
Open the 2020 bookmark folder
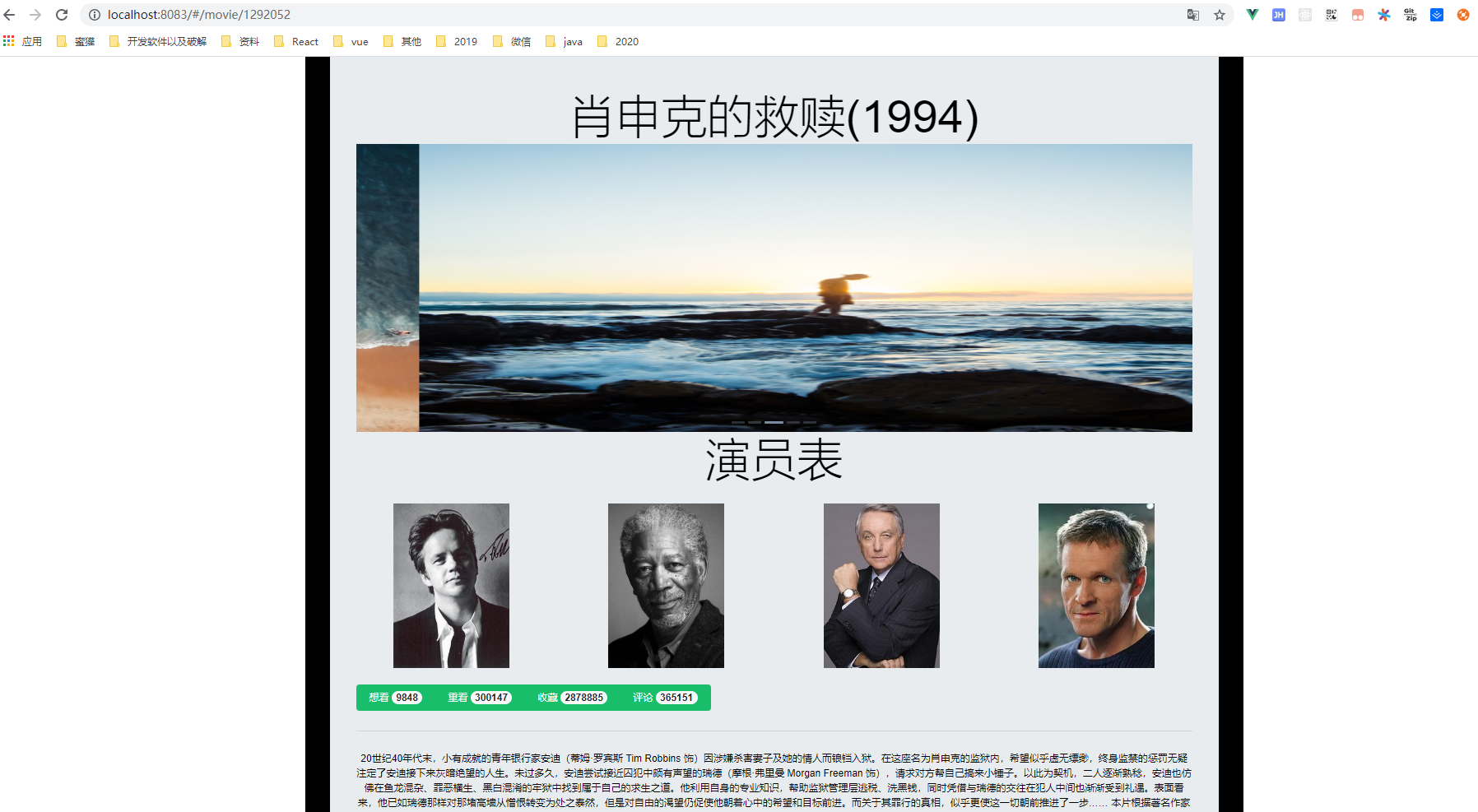(x=618, y=41)
